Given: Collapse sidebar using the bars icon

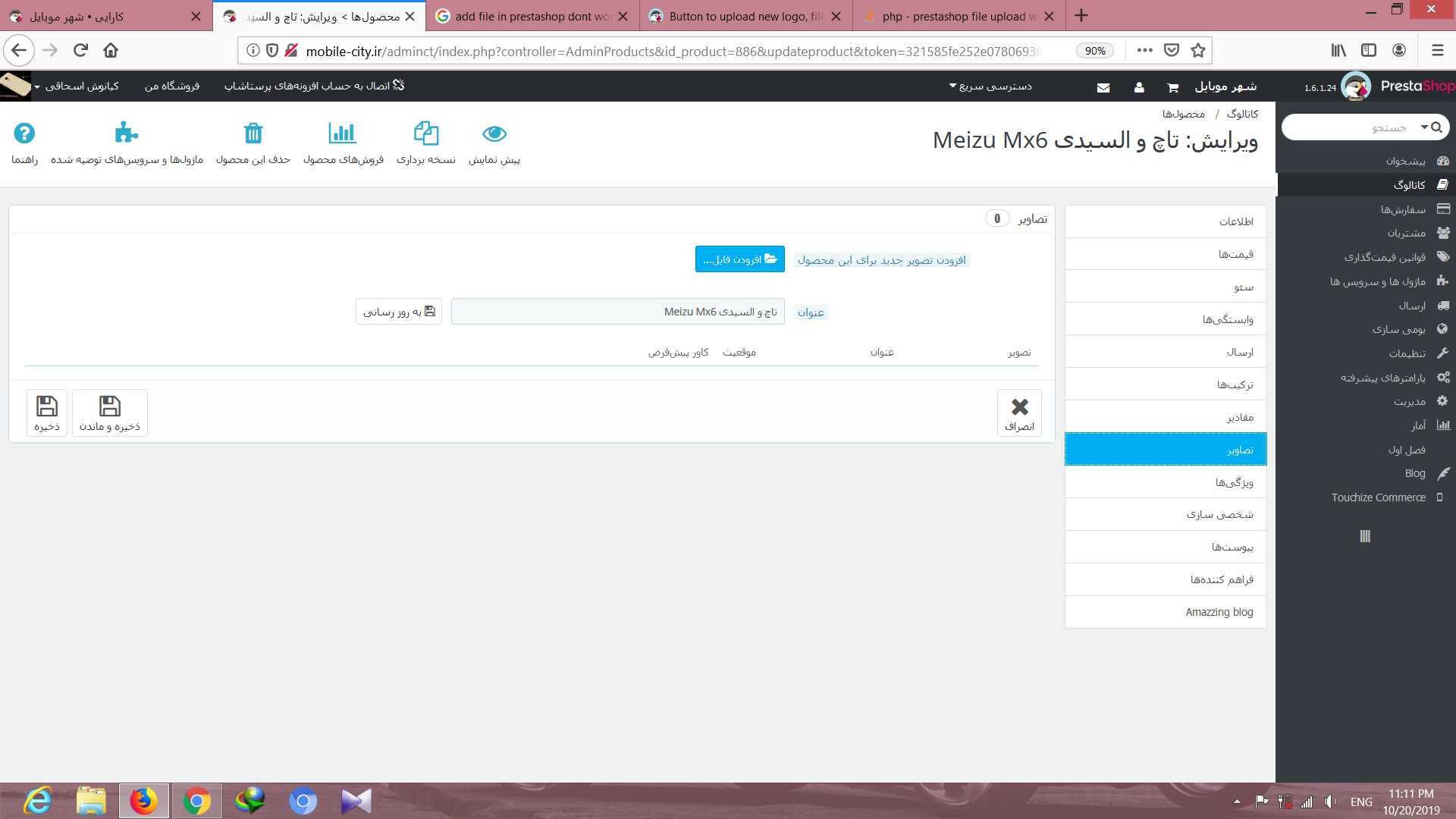Looking at the screenshot, I should (1365, 536).
